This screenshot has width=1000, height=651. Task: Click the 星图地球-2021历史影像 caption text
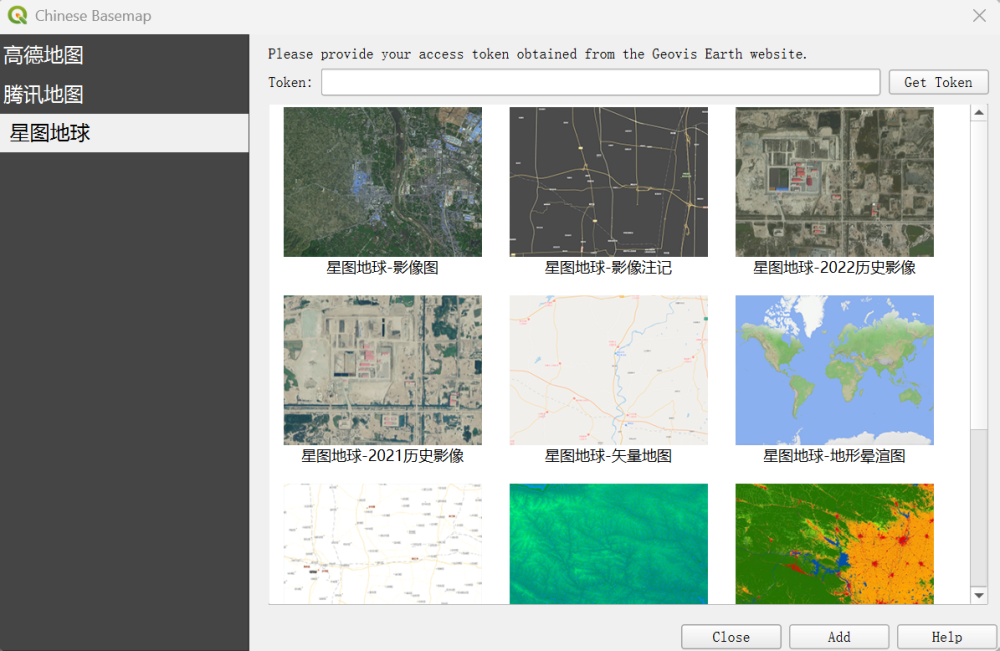(383, 456)
